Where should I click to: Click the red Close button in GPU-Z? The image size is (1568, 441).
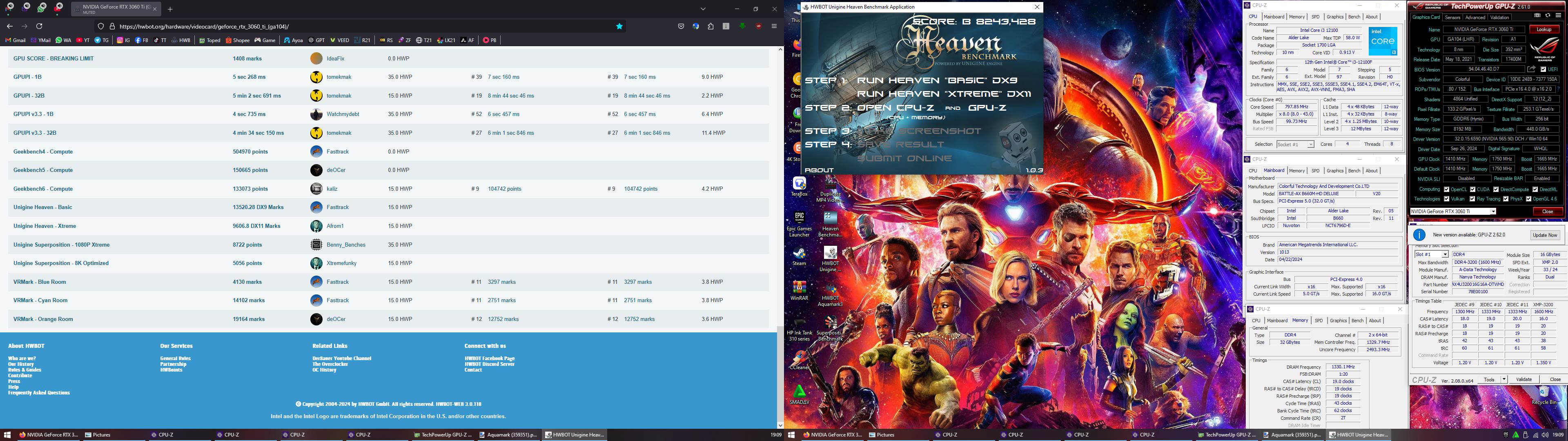pyautogui.click(x=1547, y=212)
